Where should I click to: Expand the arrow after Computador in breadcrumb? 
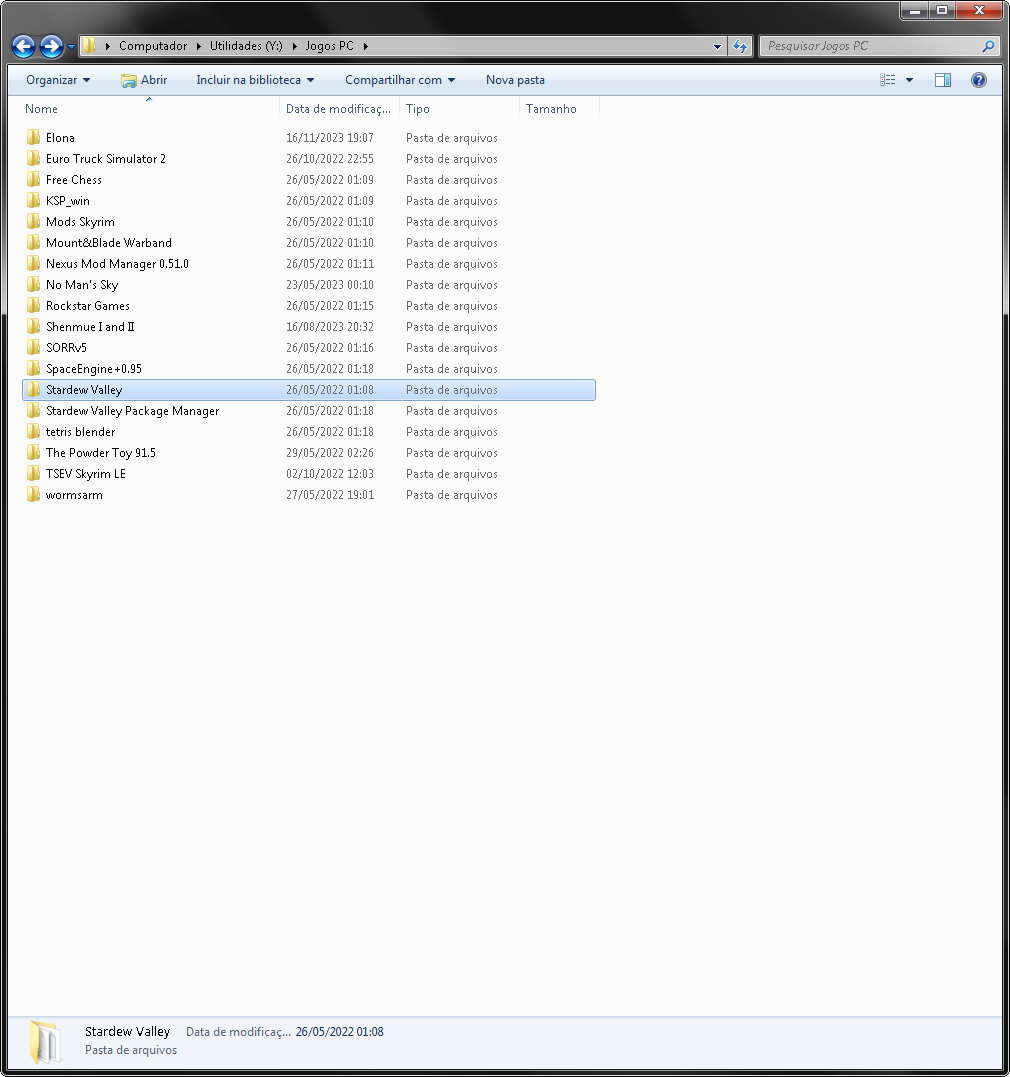point(198,46)
